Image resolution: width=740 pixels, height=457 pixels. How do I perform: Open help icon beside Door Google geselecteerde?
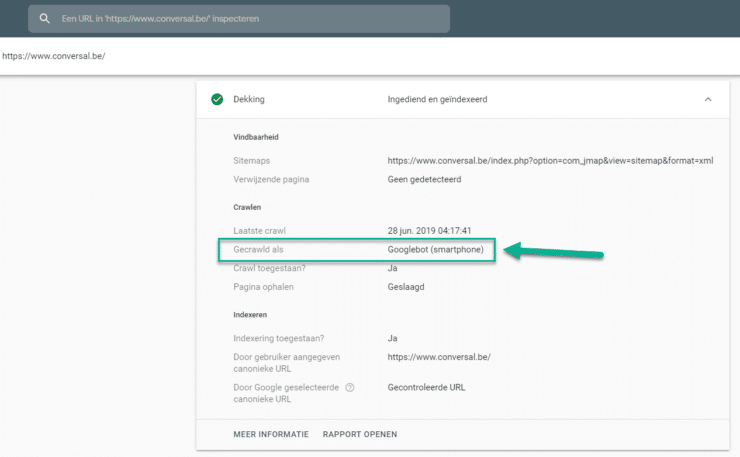(349, 387)
